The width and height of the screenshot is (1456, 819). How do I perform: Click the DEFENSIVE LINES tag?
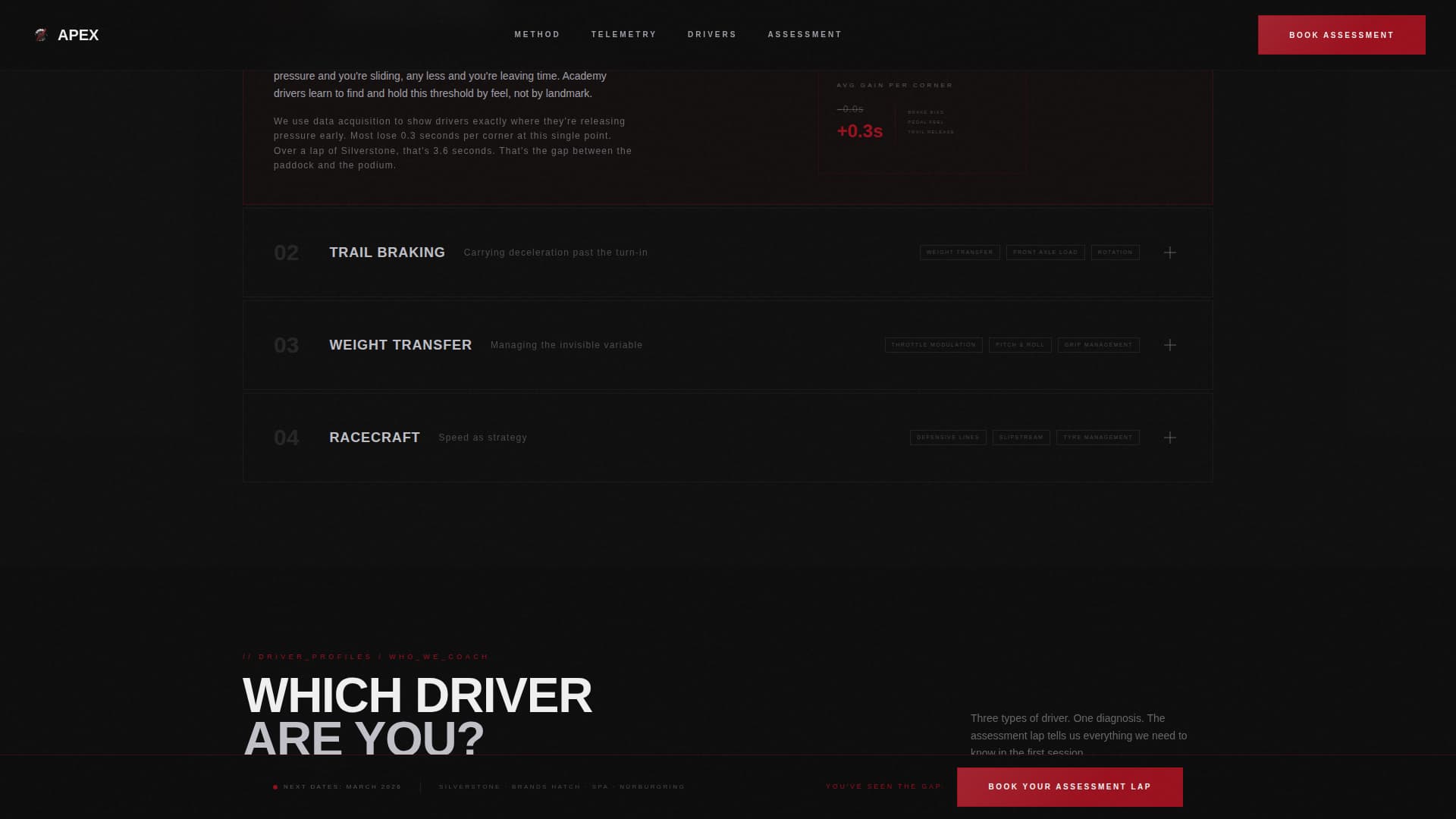tap(948, 438)
